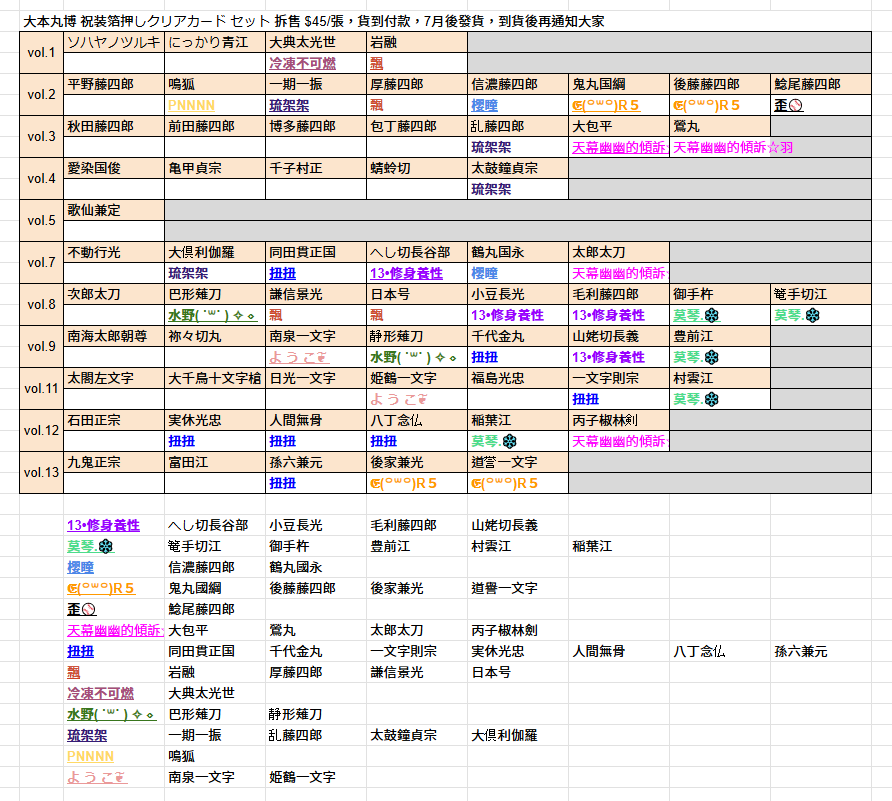892x801 pixels.
Task: Click 琉架架 below vol.4 太鼓鐘貞宗
Action: pos(491,189)
